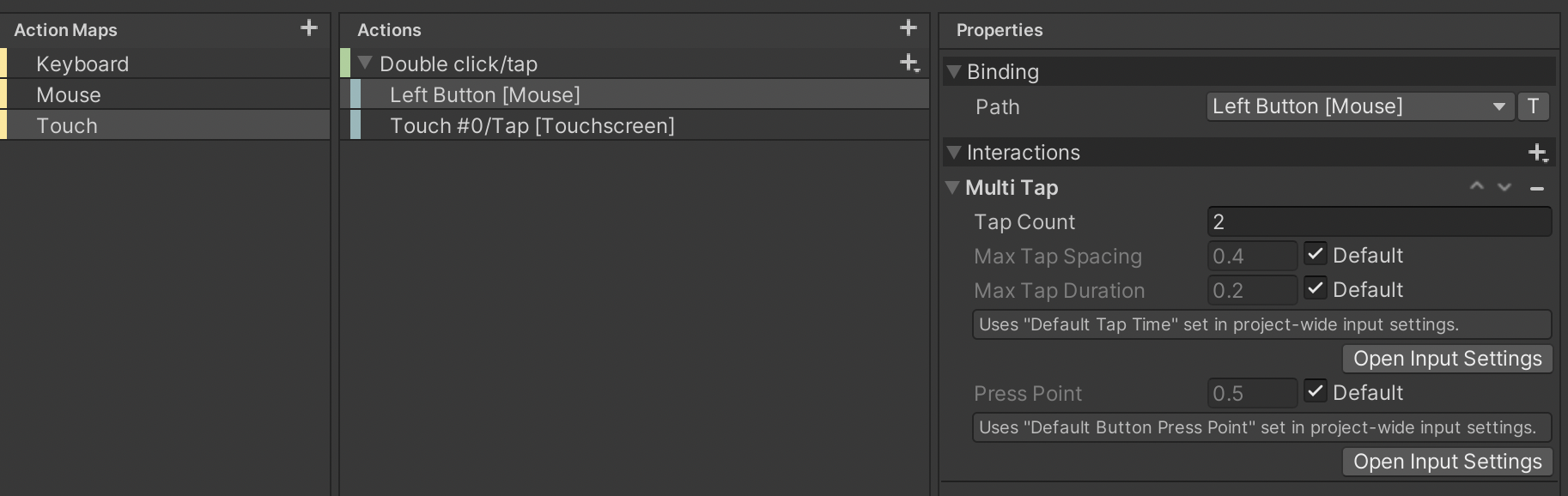Screen dimensions: 1568x496
Task: Add a new action with plus icon
Action: pyautogui.click(x=909, y=28)
